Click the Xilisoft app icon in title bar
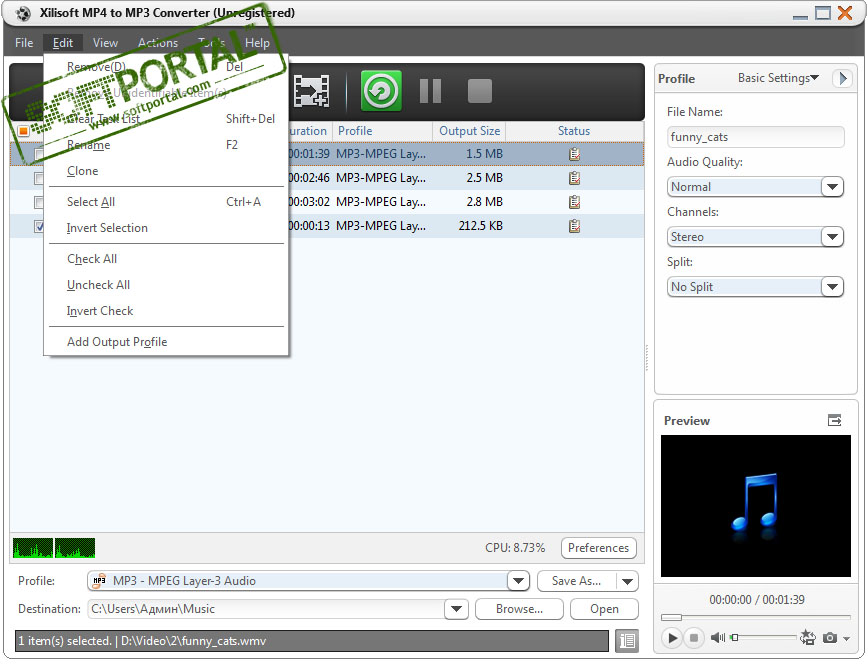Image resolution: width=868 pixels, height=664 pixels. click(x=23, y=13)
